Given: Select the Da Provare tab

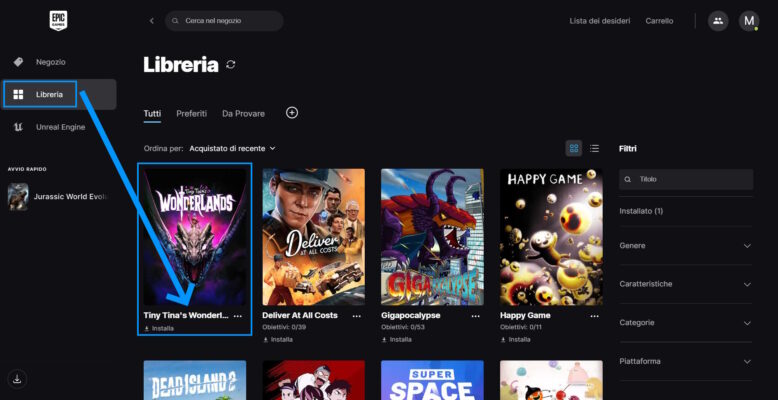Looking at the screenshot, I should [x=243, y=114].
